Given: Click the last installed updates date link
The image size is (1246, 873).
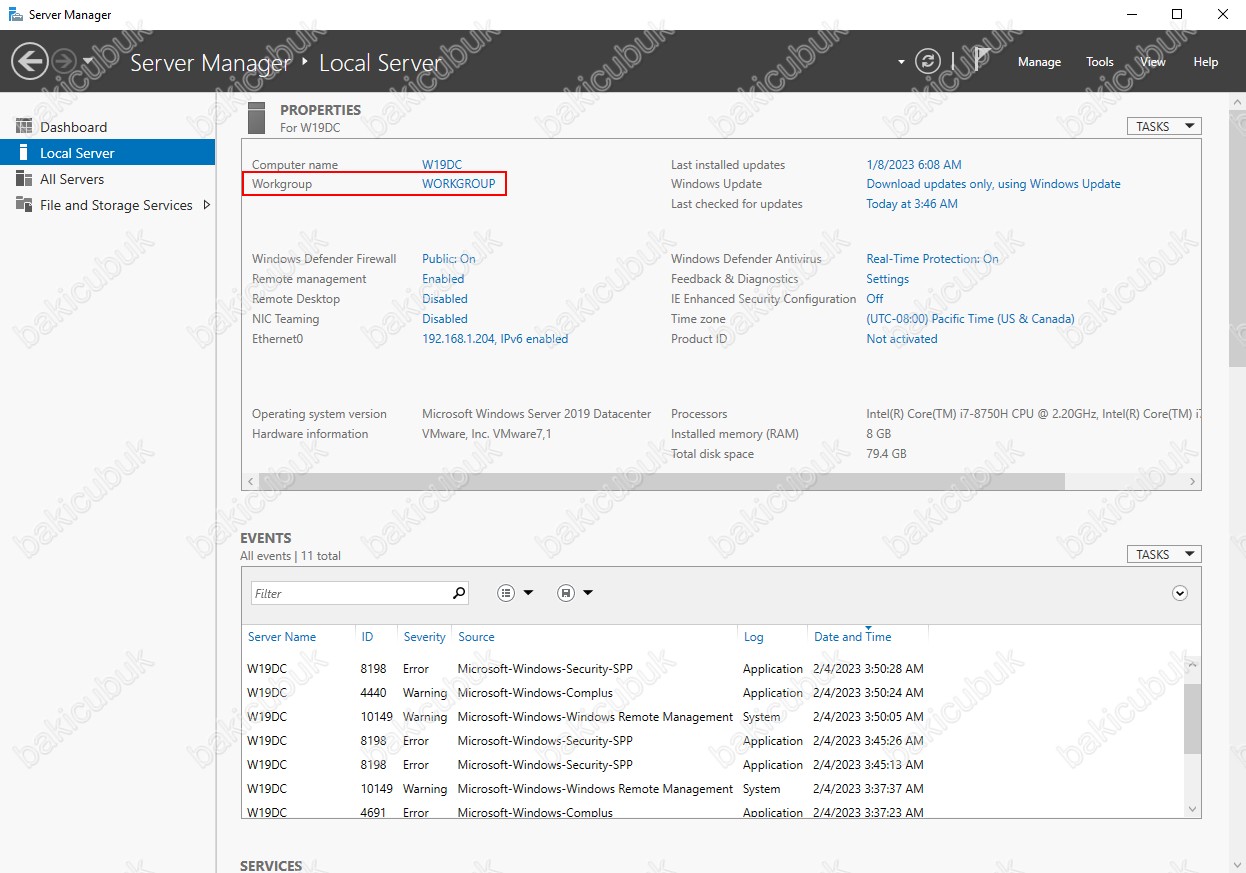Looking at the screenshot, I should 914,165.
